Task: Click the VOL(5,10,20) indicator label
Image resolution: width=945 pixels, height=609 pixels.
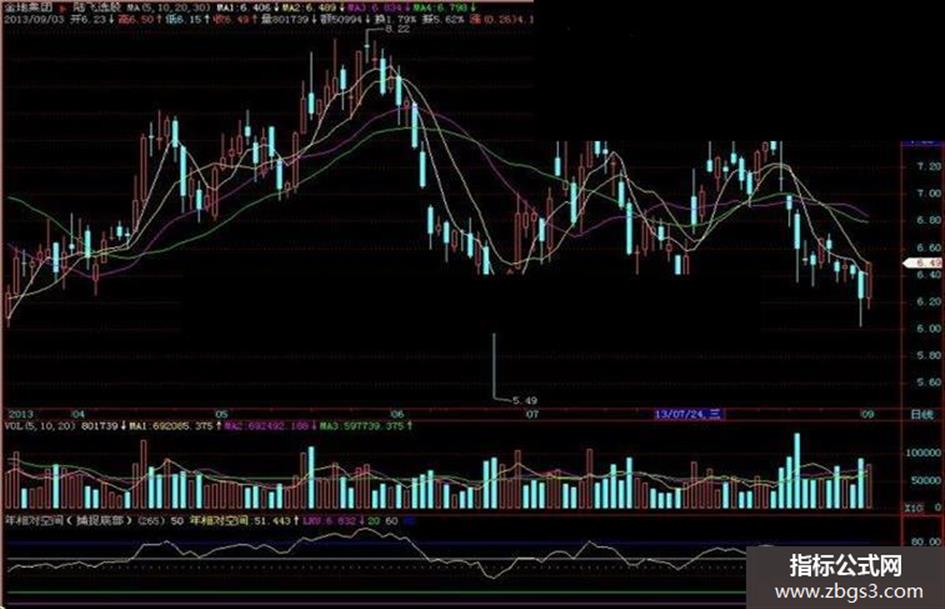Action: pyautogui.click(x=40, y=426)
